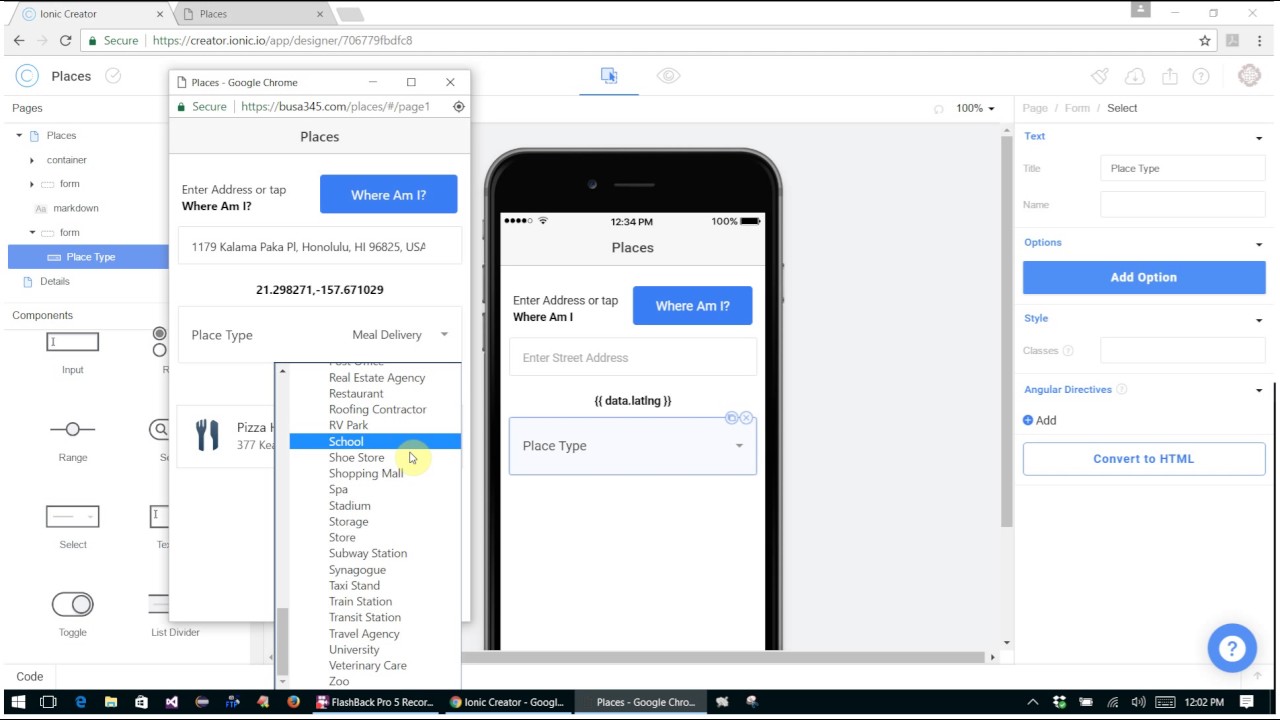Image resolution: width=1280 pixels, height=720 pixels.
Task: Select the design mode cursor icon
Action: [609, 76]
